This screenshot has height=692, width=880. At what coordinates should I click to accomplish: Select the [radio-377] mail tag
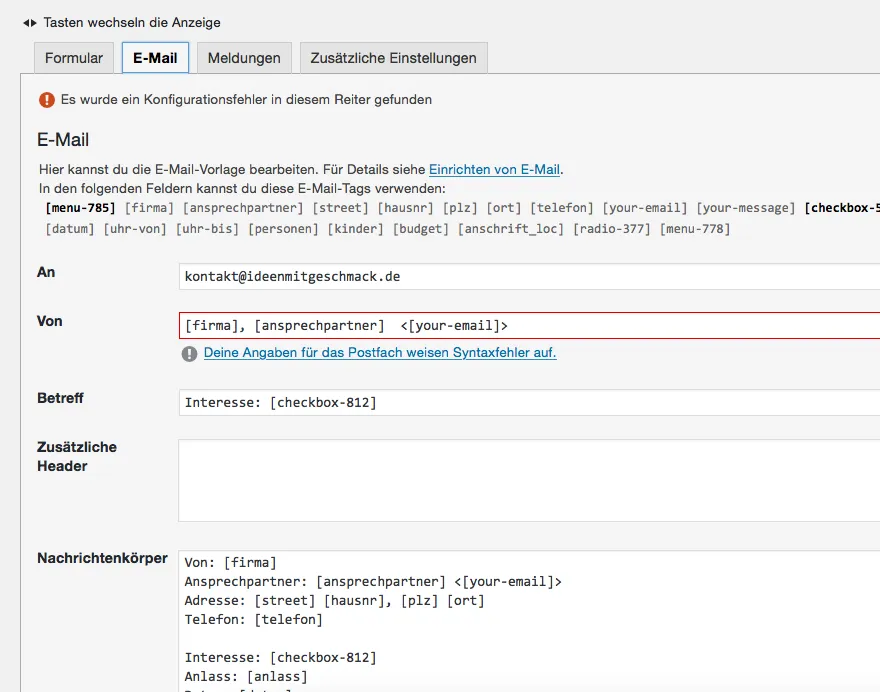pos(612,229)
